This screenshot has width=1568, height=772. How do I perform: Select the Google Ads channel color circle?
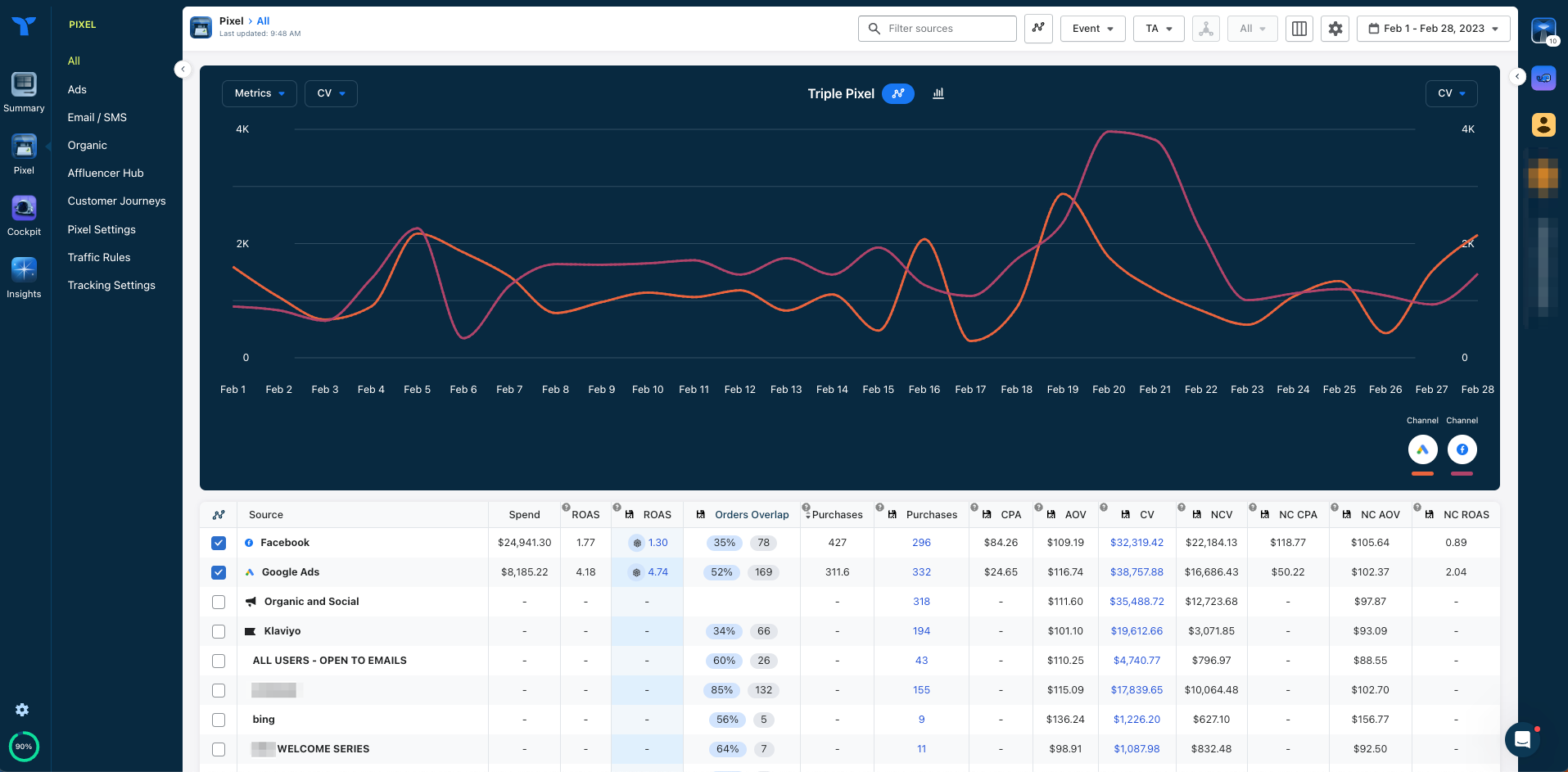tap(1422, 449)
